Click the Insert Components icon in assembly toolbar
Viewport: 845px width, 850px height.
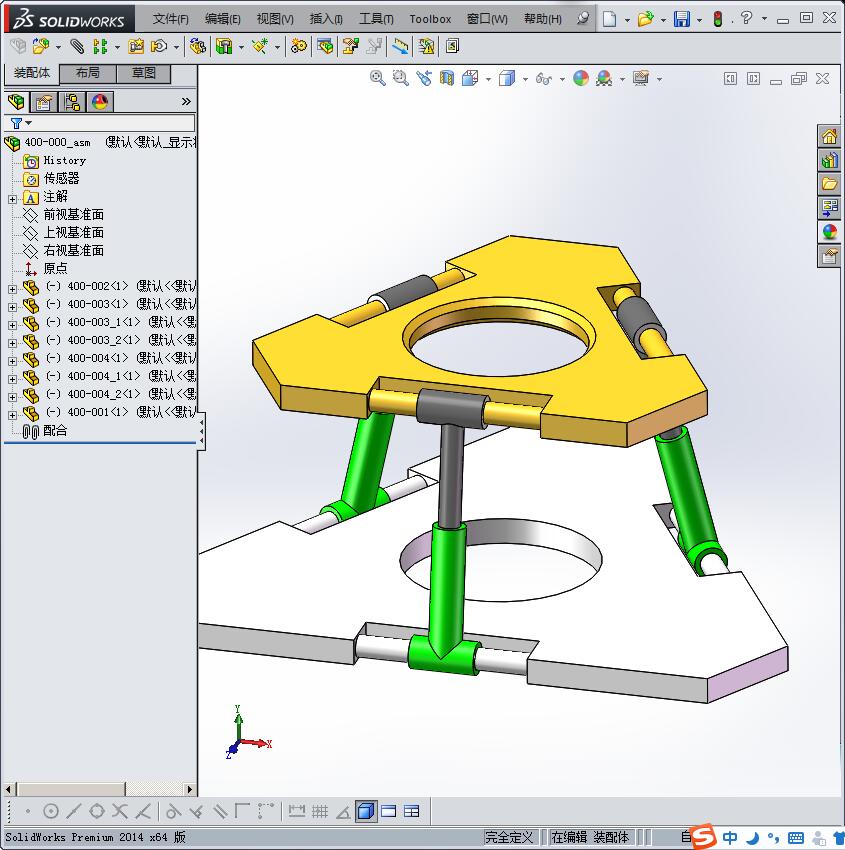(41, 47)
